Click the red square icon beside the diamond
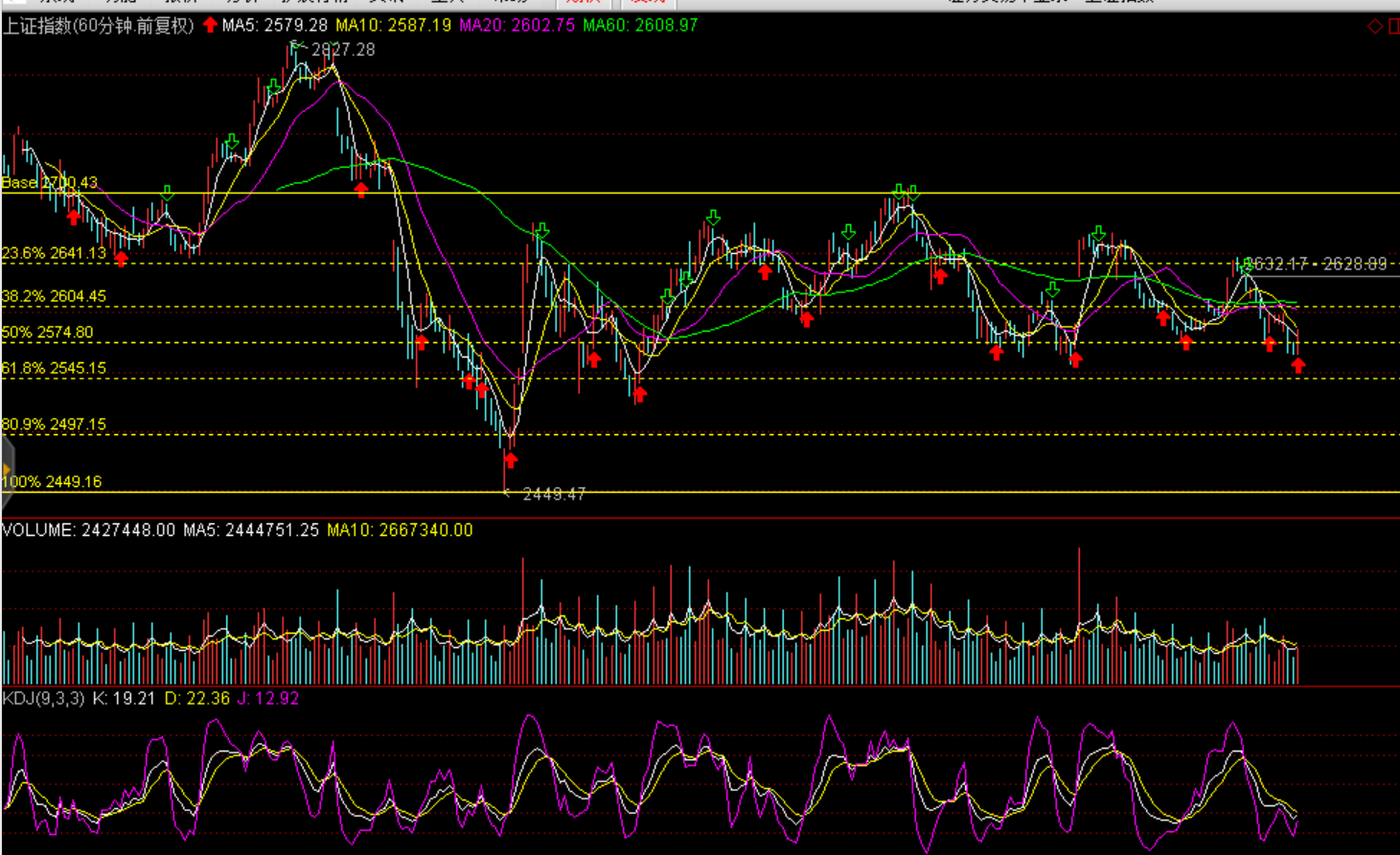 coord(1394,26)
